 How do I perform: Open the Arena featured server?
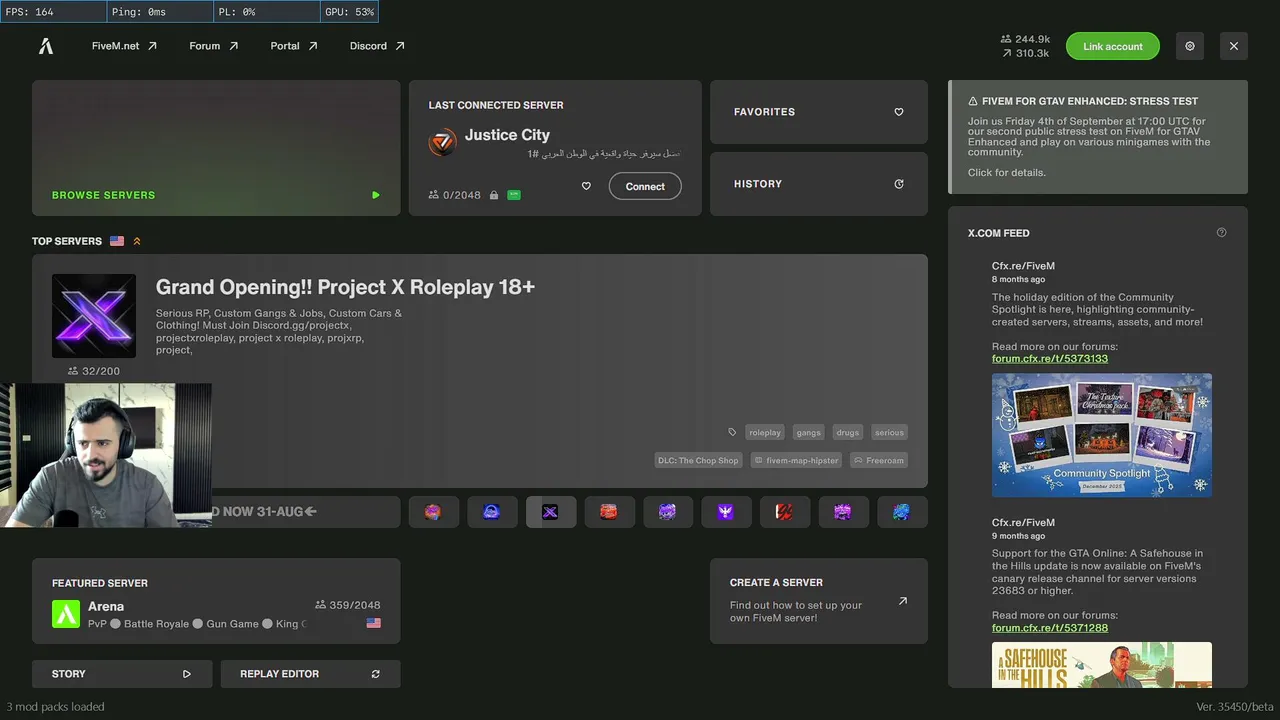(x=216, y=601)
